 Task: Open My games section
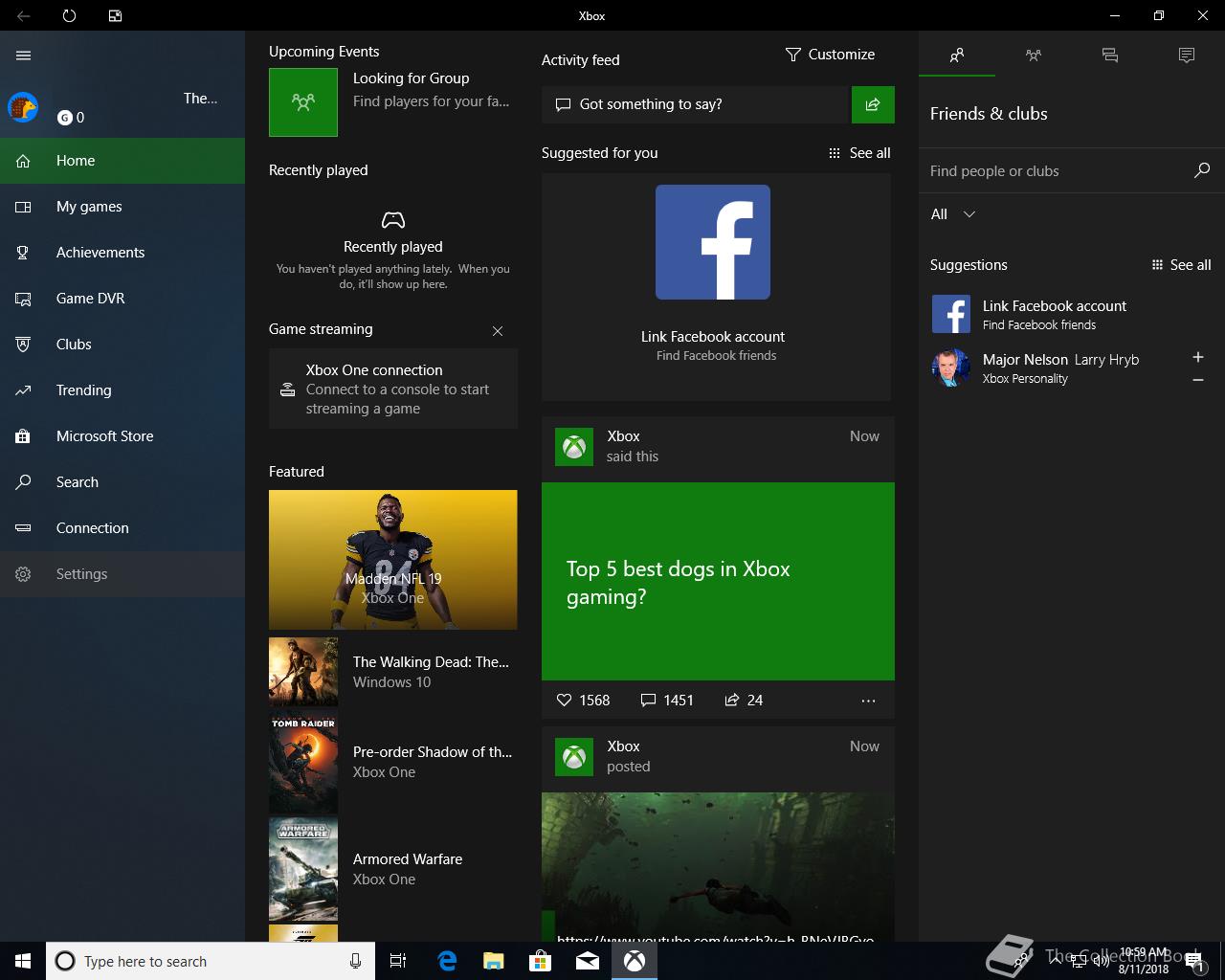122,207
